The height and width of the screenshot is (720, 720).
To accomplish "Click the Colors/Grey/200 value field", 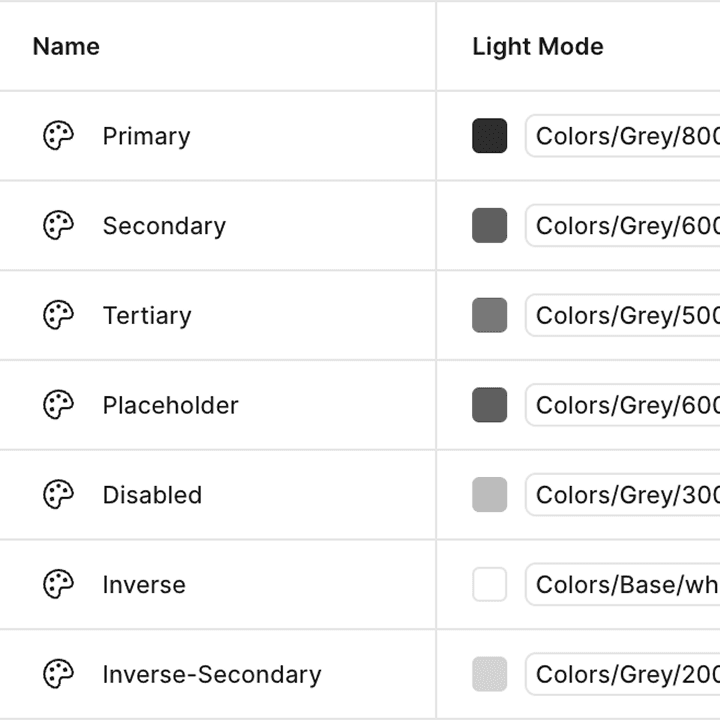I will (623, 675).
